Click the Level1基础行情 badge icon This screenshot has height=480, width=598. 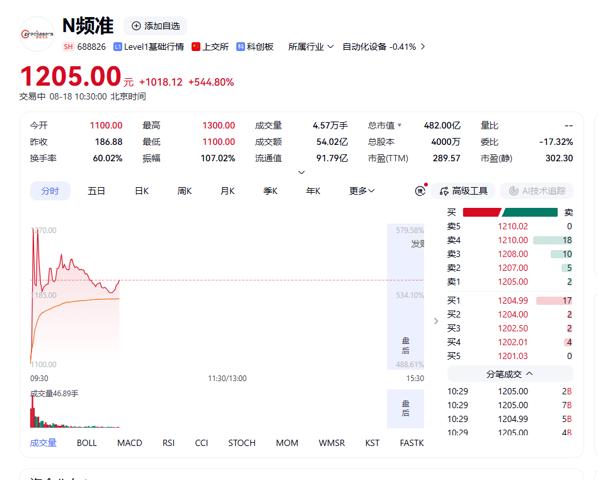(118, 47)
